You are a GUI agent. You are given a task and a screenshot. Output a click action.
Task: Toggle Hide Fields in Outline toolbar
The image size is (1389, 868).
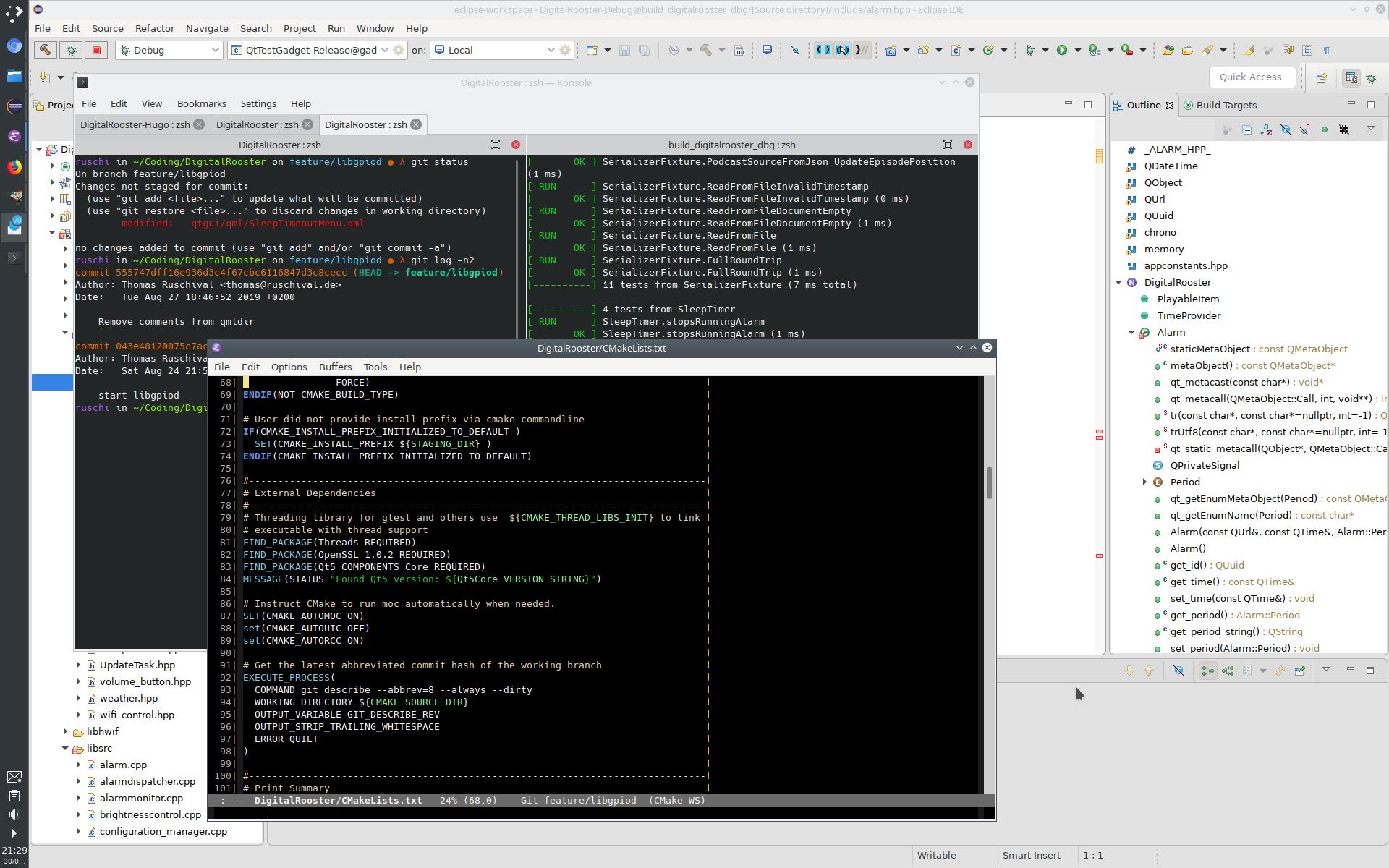(1286, 129)
